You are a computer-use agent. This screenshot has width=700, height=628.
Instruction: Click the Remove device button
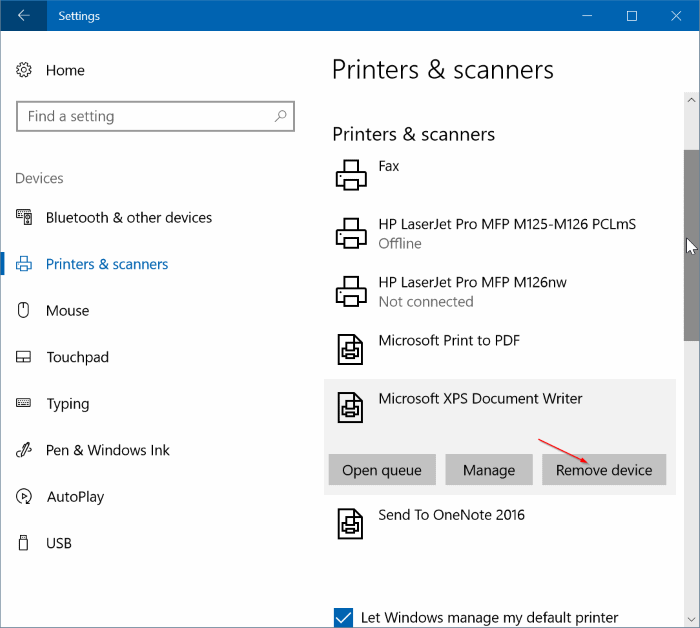tap(604, 470)
